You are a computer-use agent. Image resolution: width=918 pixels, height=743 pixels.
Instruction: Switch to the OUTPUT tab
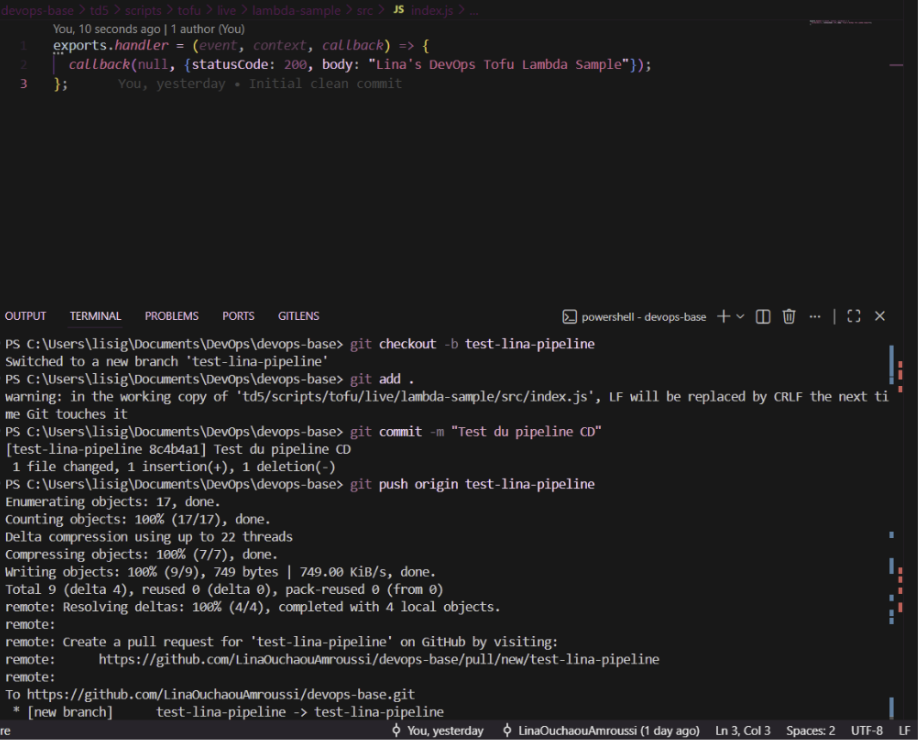(25, 316)
